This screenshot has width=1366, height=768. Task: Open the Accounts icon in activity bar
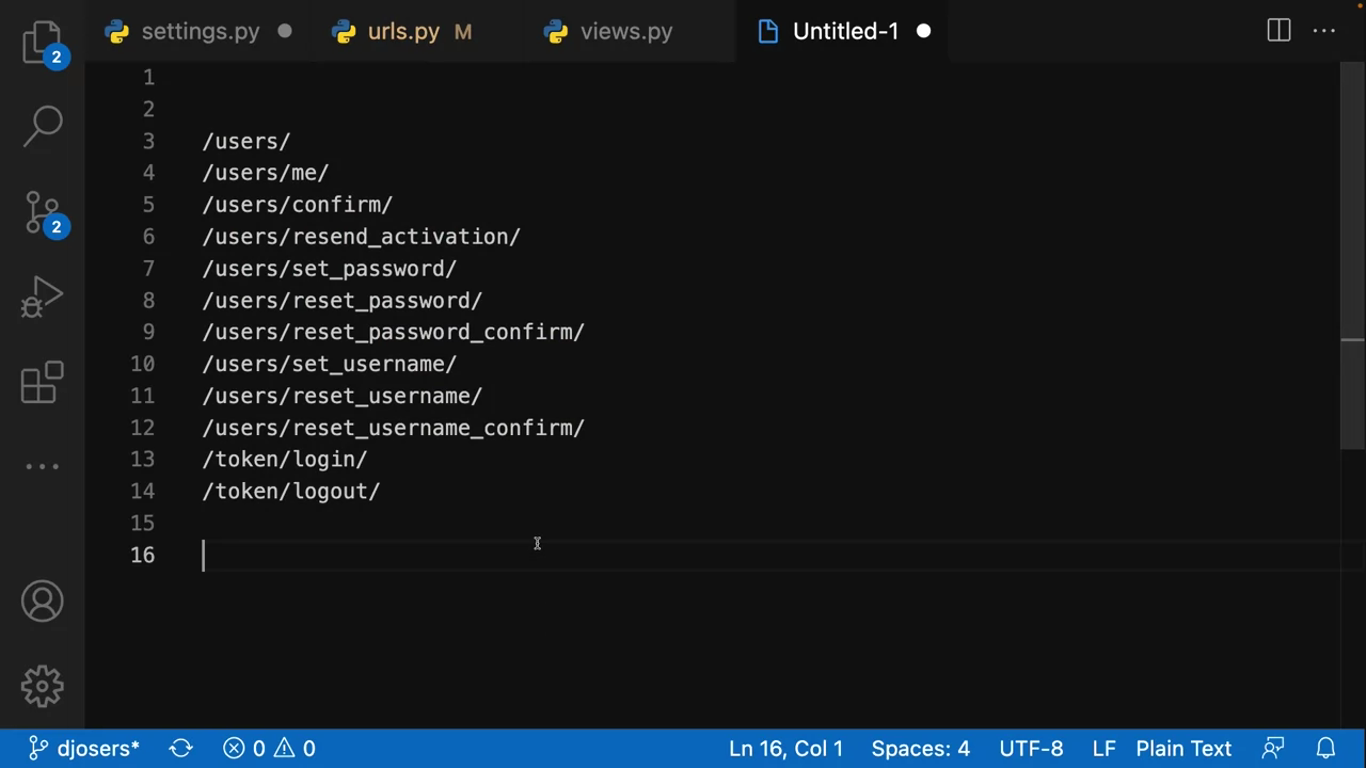click(42, 602)
